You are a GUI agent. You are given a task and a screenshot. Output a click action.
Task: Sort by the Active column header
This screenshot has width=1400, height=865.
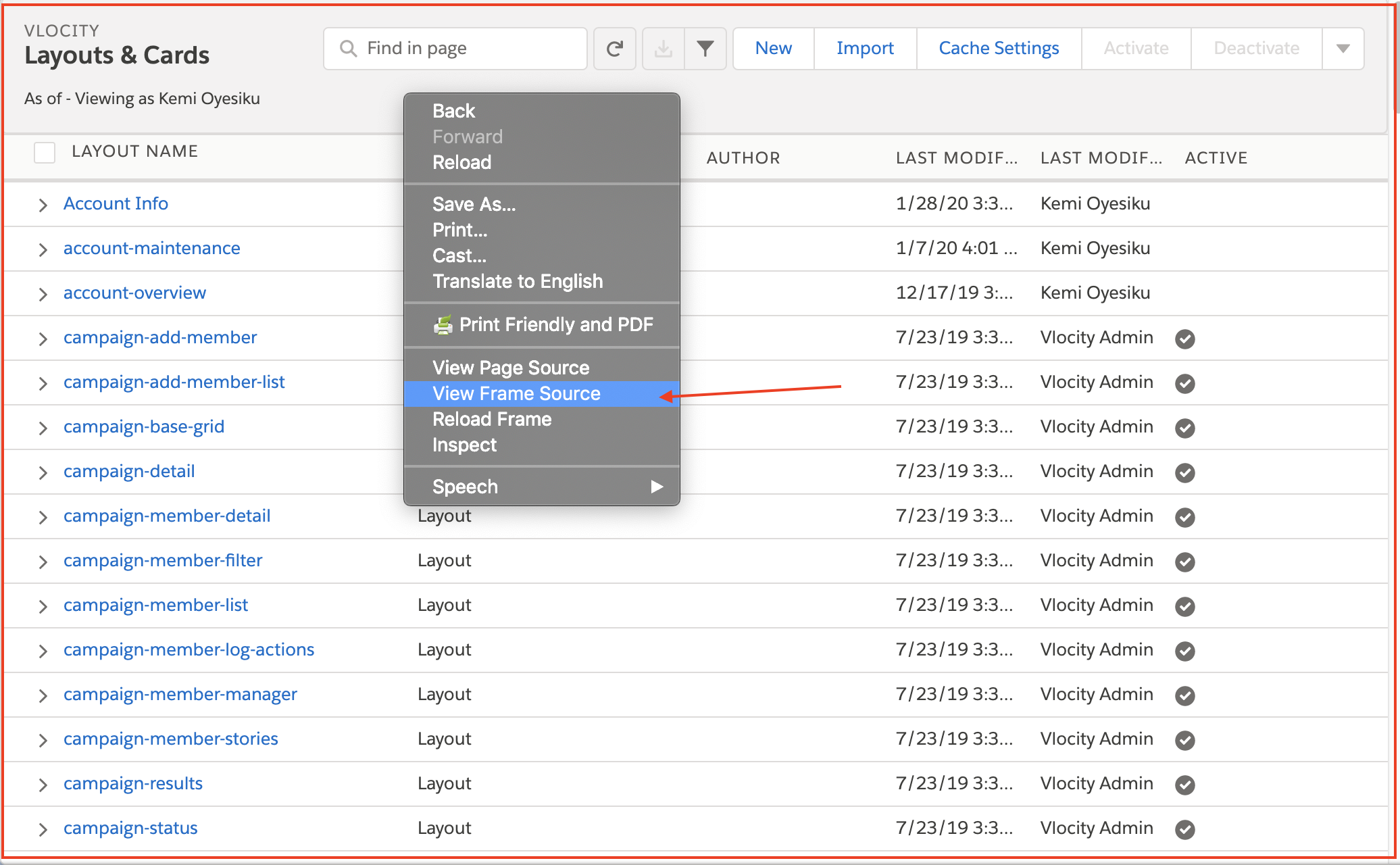point(1216,158)
